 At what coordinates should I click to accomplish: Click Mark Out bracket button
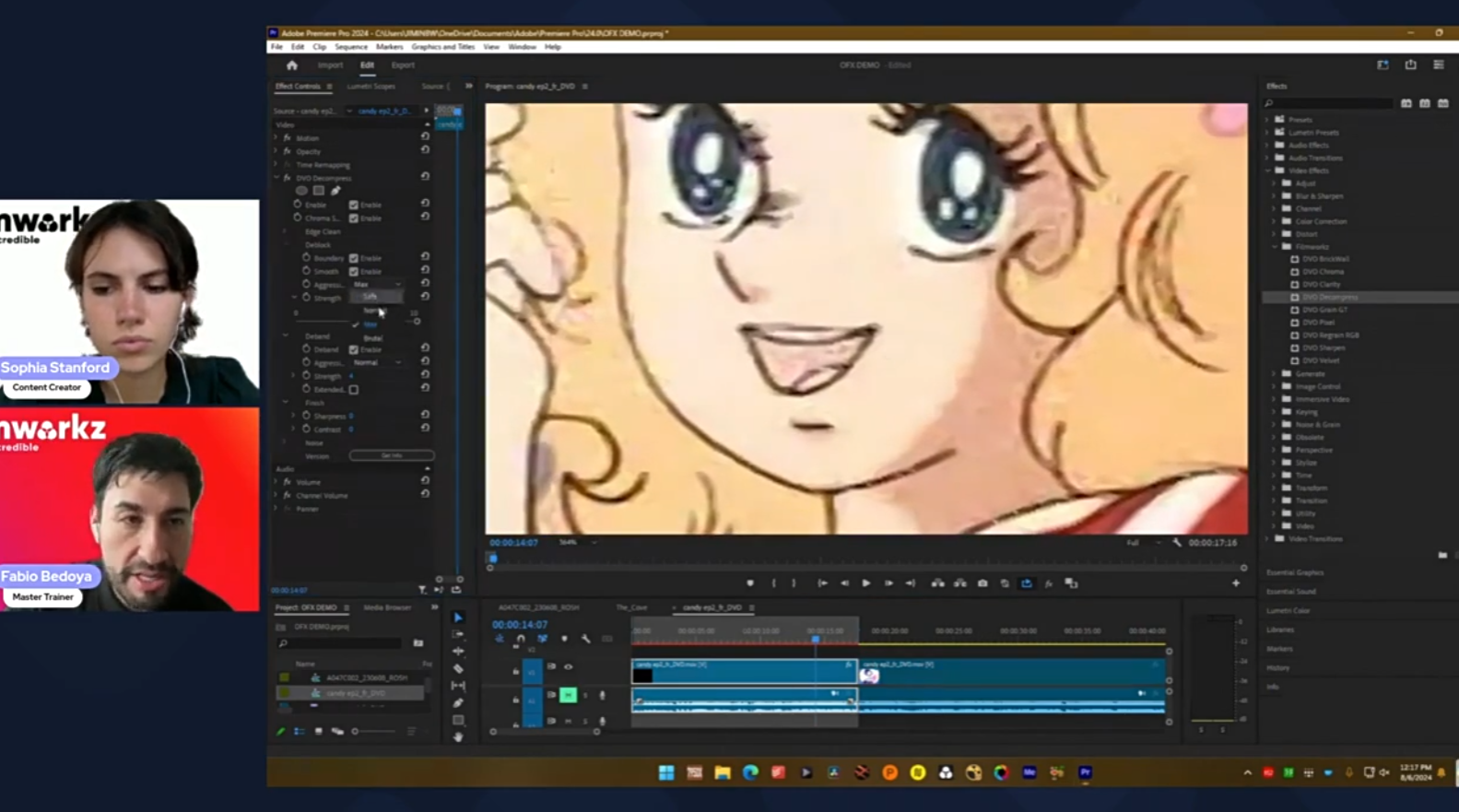pos(794,583)
